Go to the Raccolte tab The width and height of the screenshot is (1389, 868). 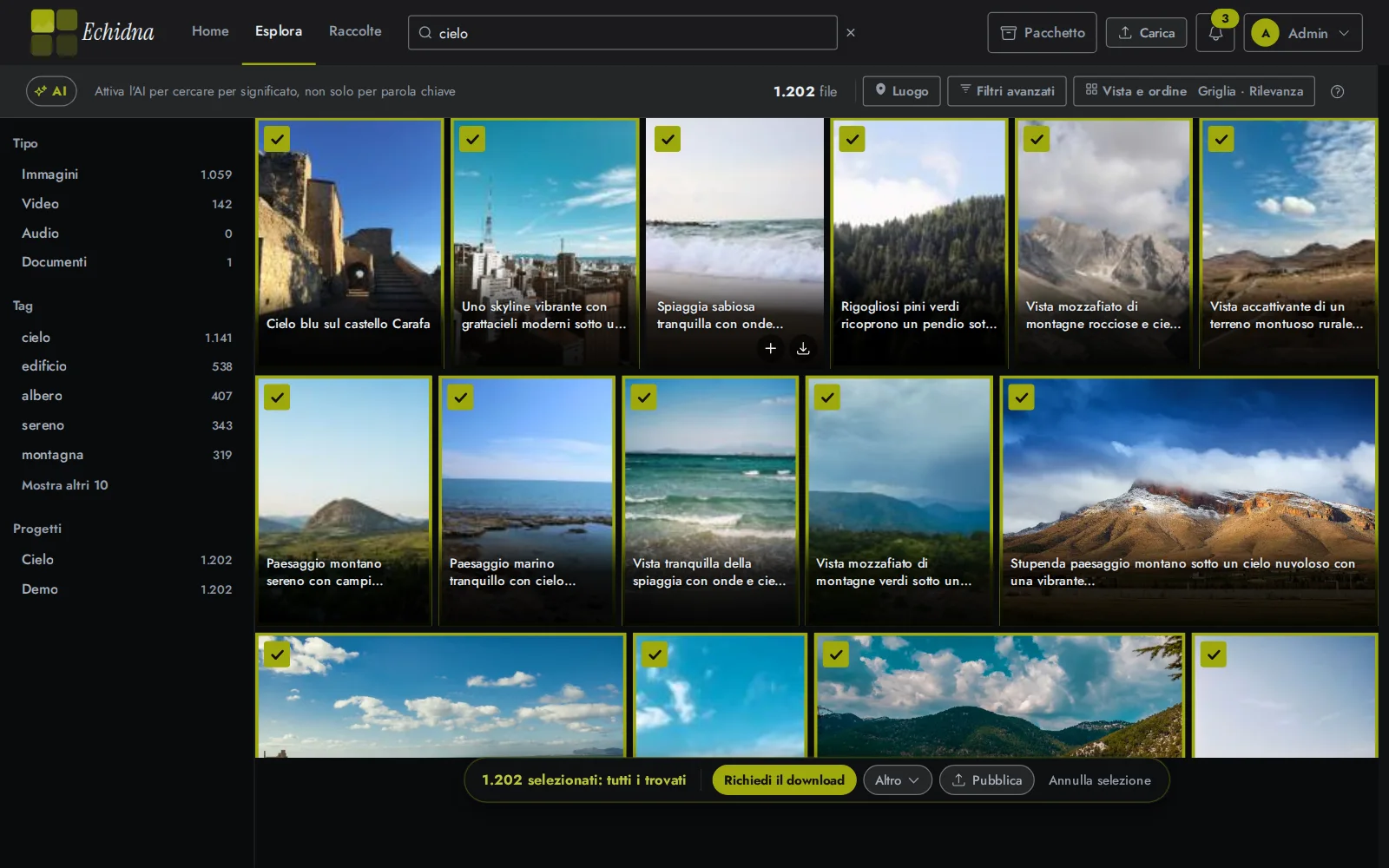coord(355,31)
